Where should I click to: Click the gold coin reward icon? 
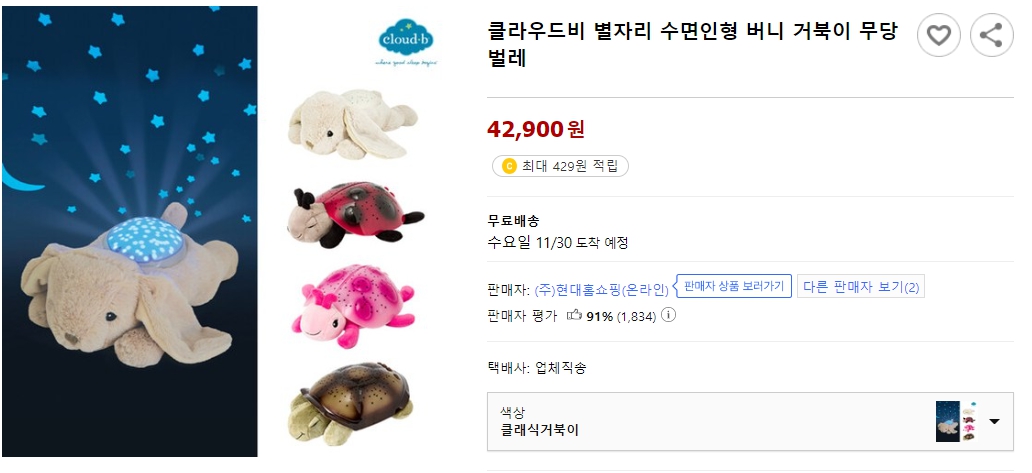click(x=509, y=166)
